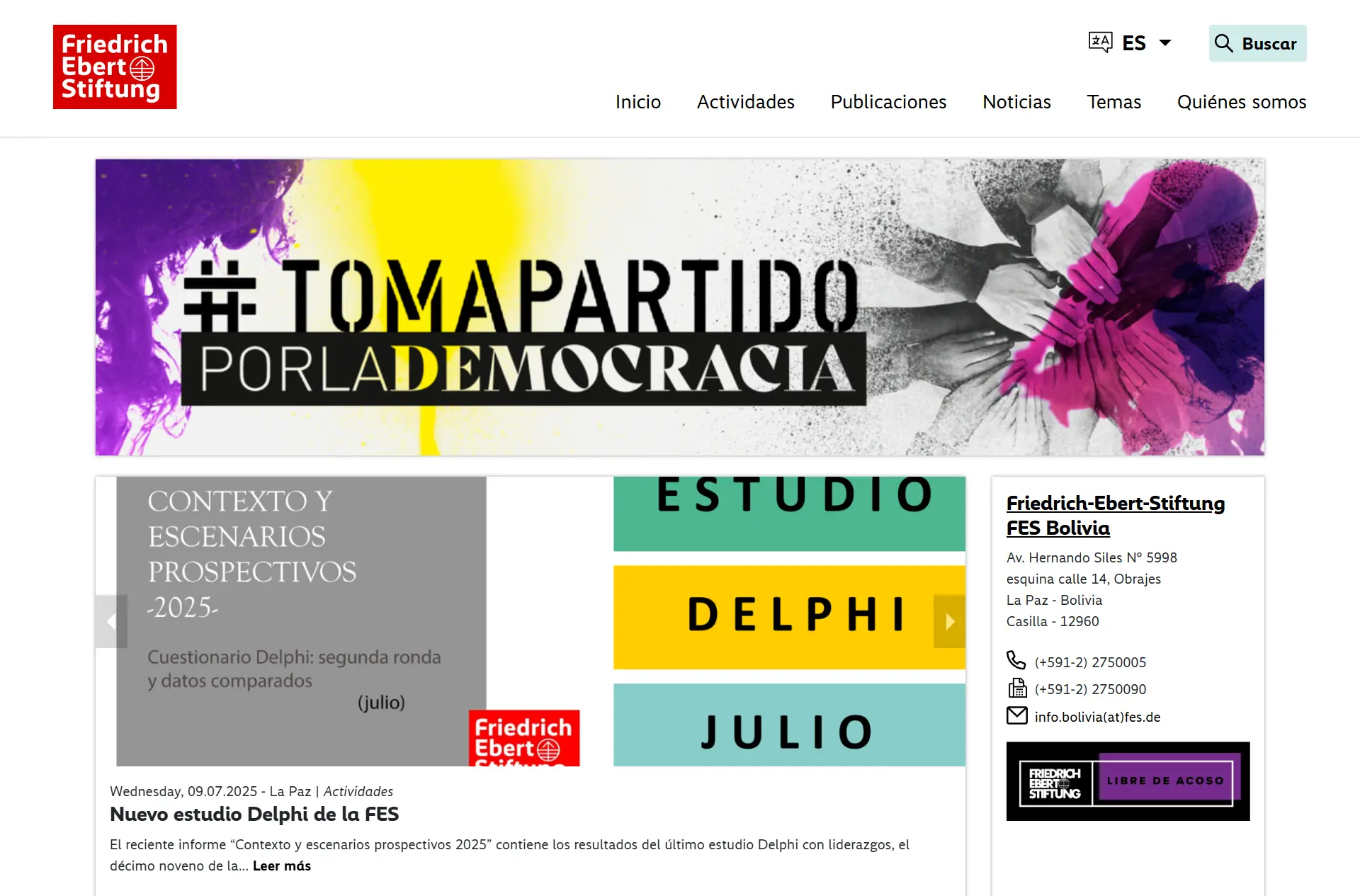Show previous slide with left carousel arrow
Screen dimensions: 1360x896
click(x=111, y=622)
